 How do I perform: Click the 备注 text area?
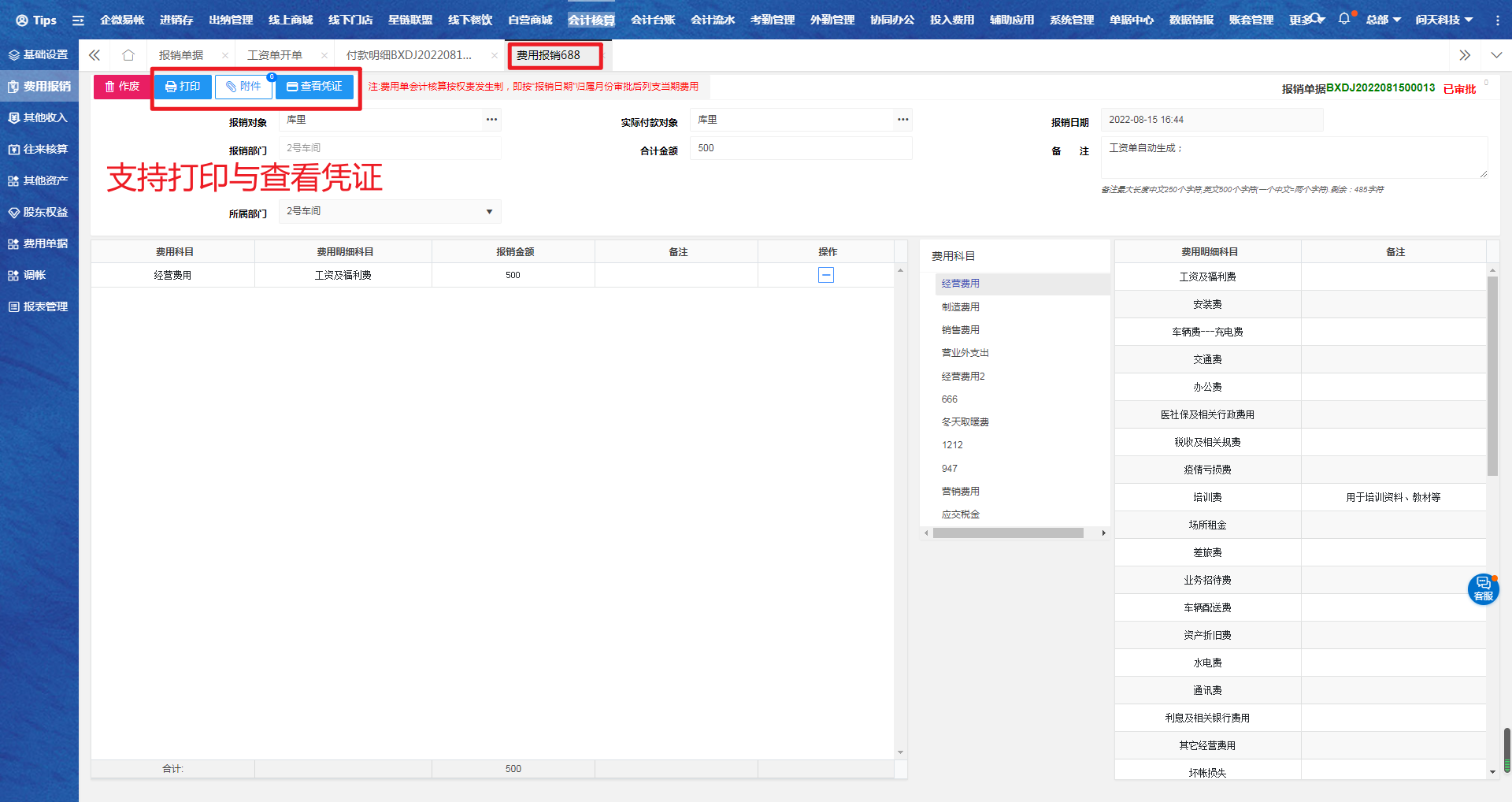pos(1293,157)
